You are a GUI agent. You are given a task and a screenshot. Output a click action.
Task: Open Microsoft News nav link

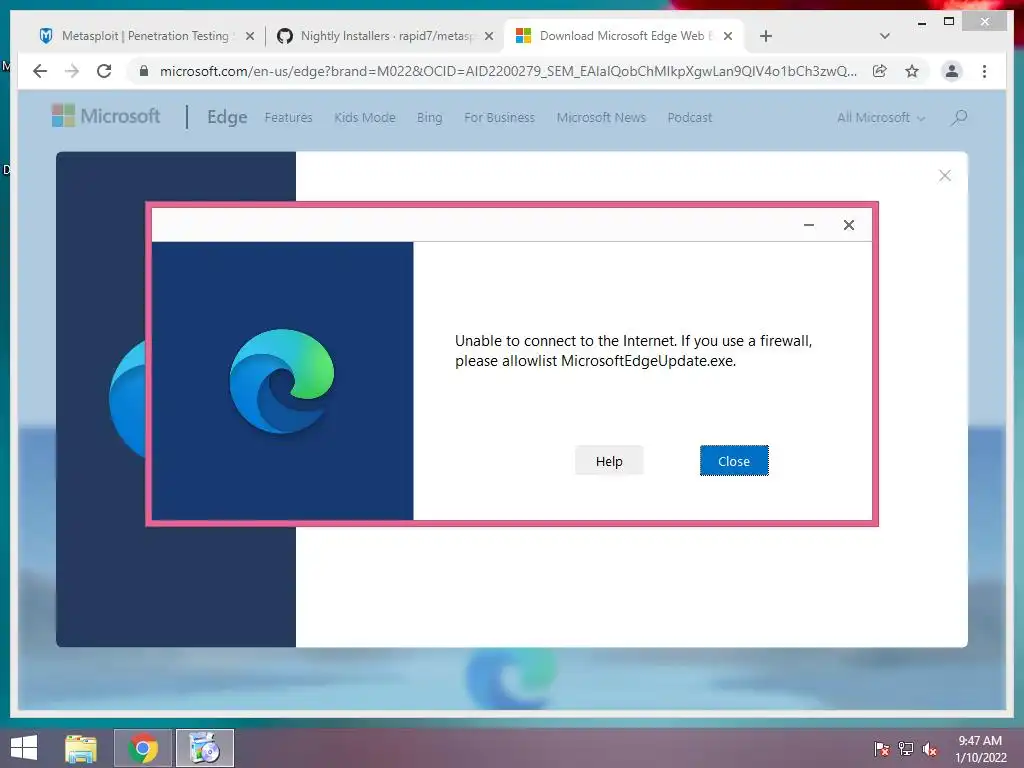pyautogui.click(x=601, y=118)
